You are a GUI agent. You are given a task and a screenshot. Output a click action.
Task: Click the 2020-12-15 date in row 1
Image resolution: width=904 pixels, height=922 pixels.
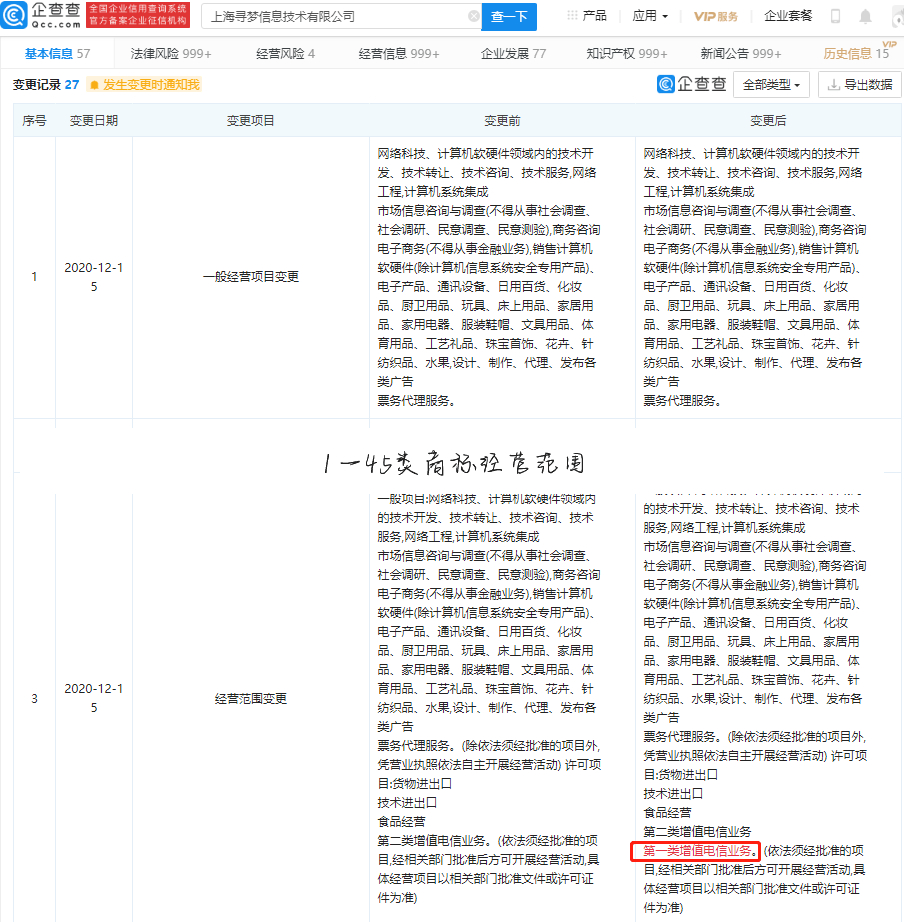coord(94,277)
